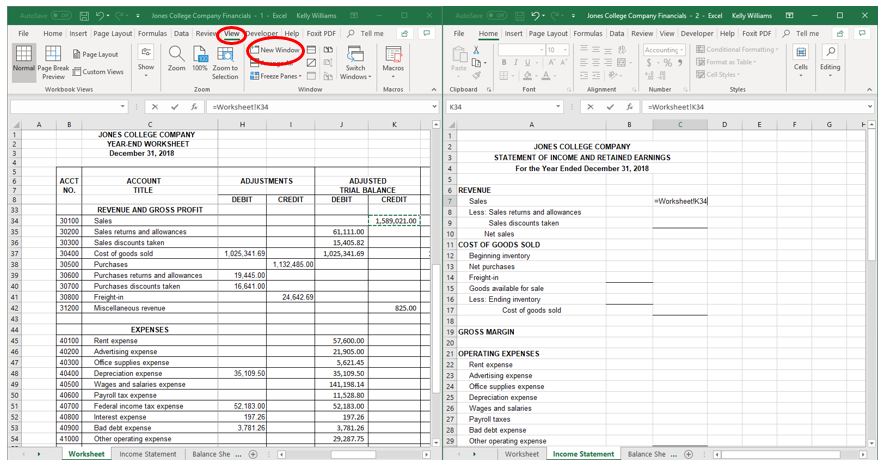Toggle AutoSave switch in the left window
Viewport: 885px width, 466px height.
coord(61,16)
